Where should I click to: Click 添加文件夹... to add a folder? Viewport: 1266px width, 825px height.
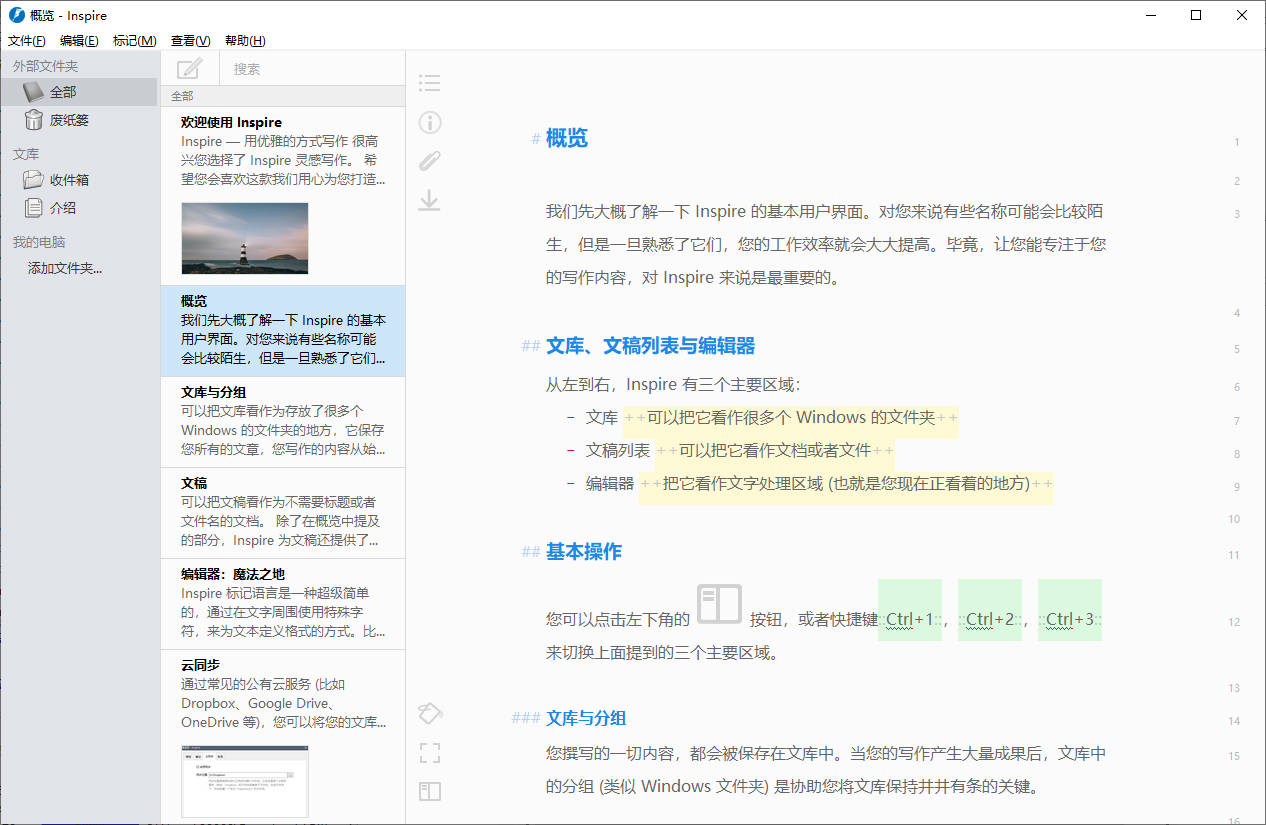(x=65, y=268)
